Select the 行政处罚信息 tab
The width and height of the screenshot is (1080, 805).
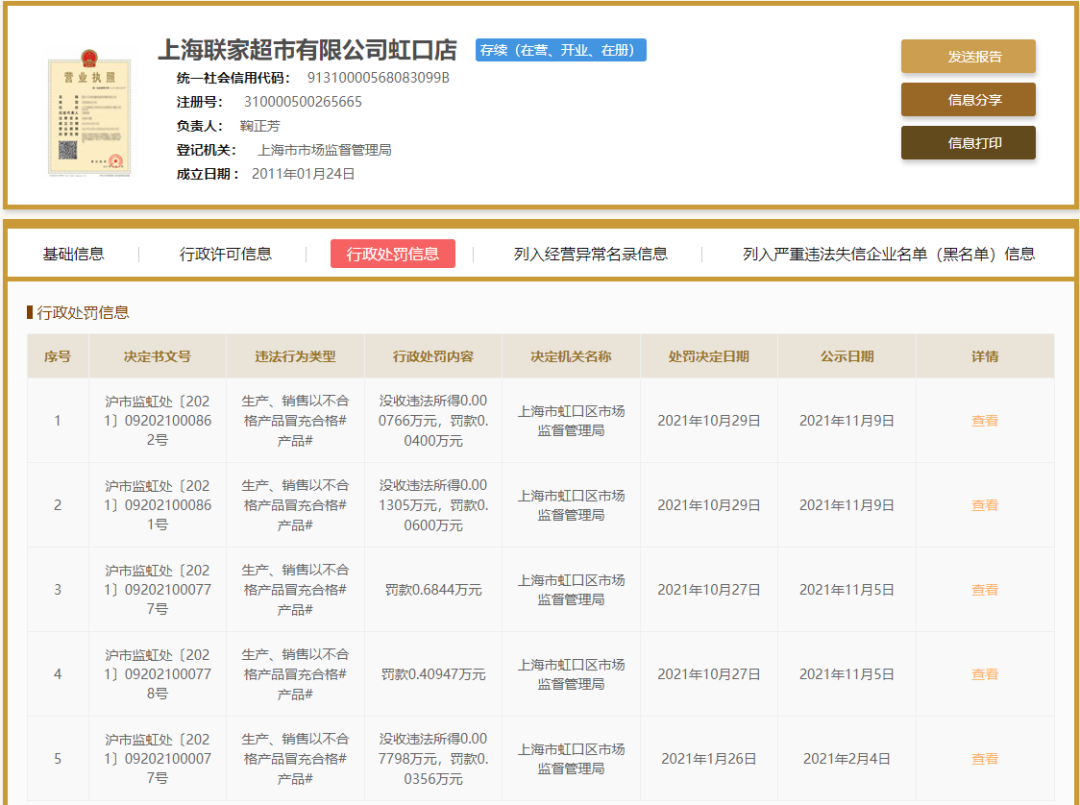pyautogui.click(x=393, y=254)
